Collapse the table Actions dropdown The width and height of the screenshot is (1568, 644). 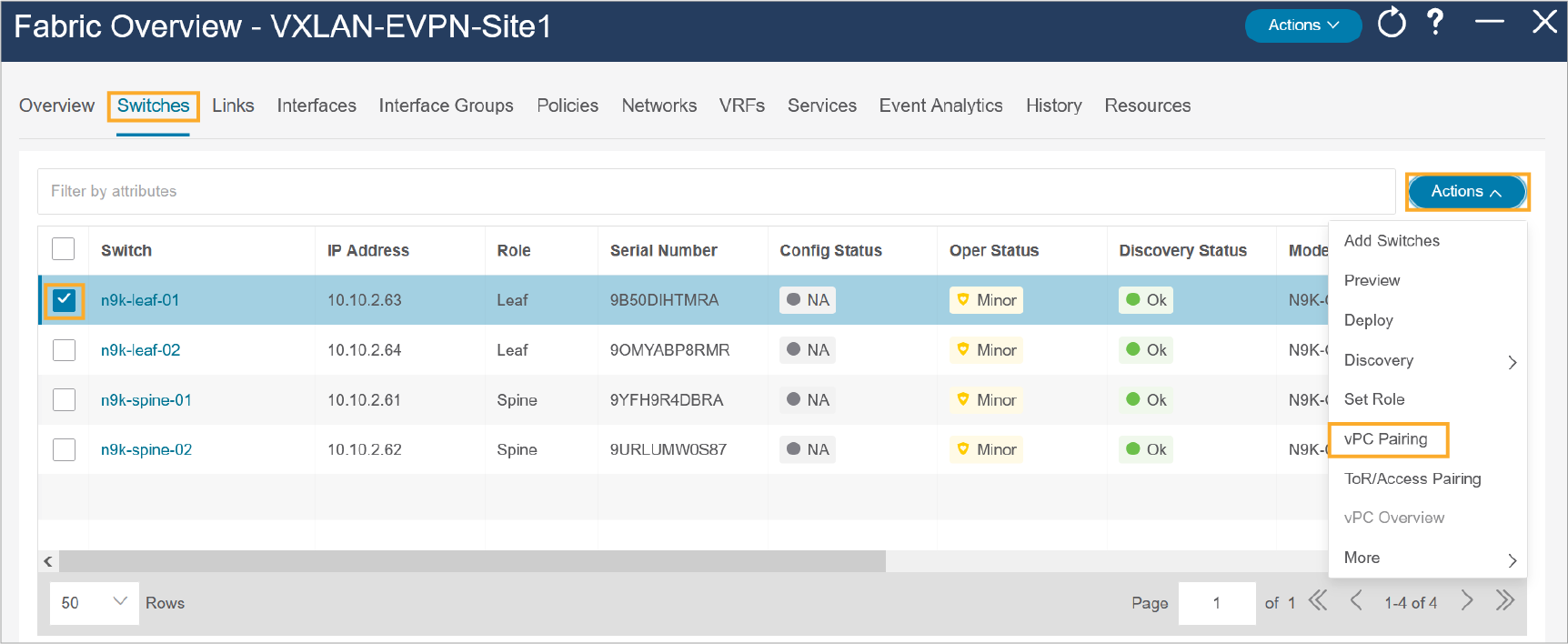(1467, 192)
